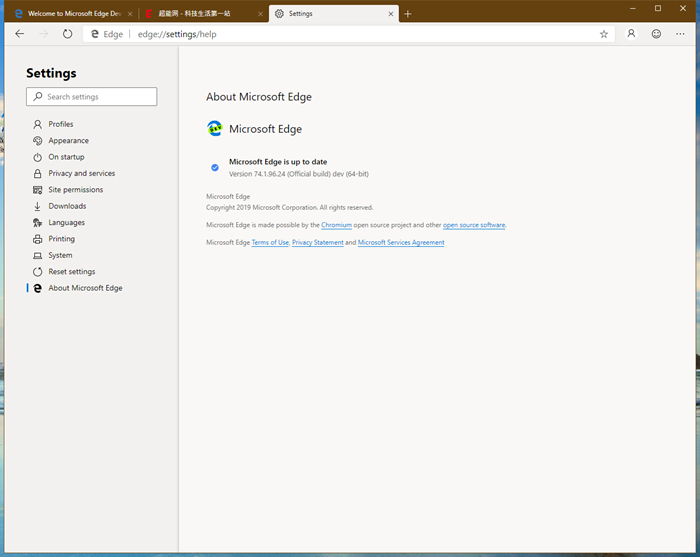This screenshot has height=557, width=700.
Task: Open Site permissions settings
Action: tap(75, 190)
